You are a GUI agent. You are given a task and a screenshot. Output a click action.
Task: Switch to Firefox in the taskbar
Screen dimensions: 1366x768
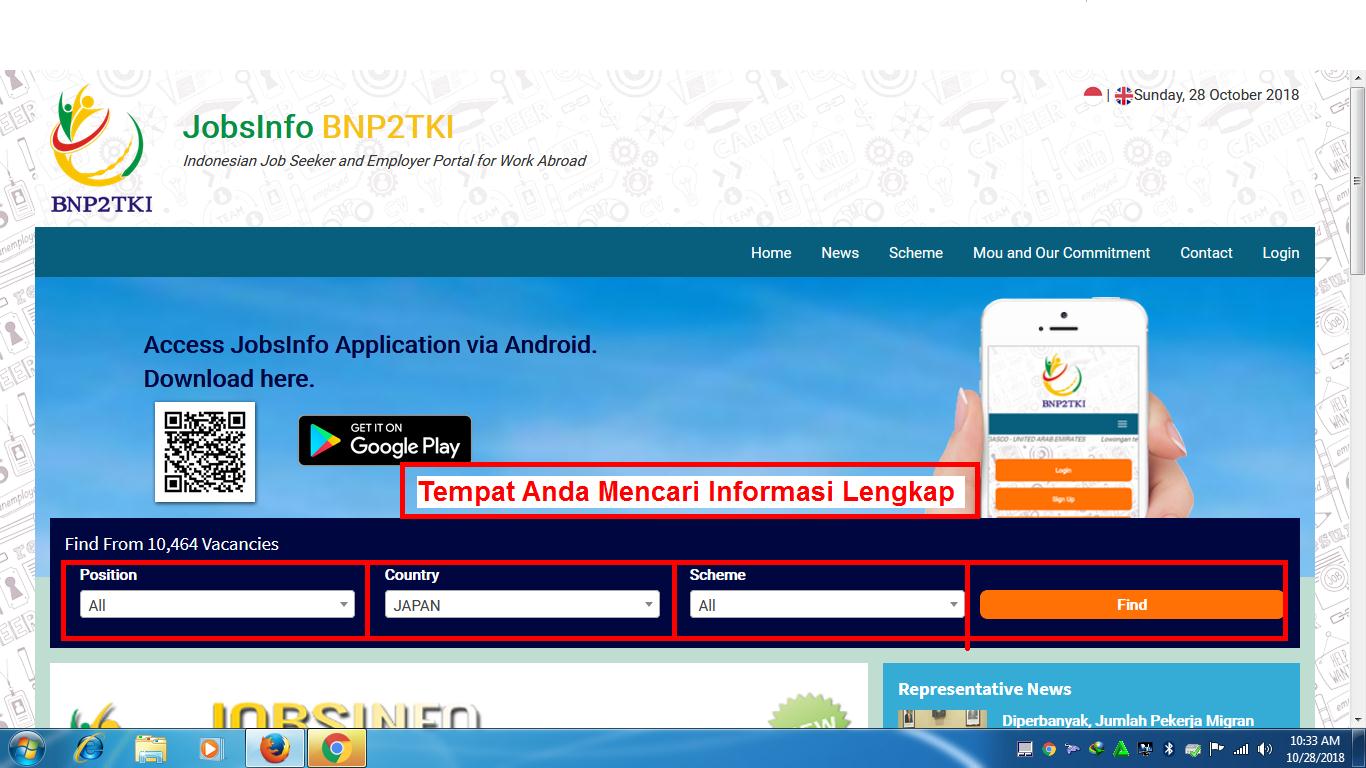(275, 748)
